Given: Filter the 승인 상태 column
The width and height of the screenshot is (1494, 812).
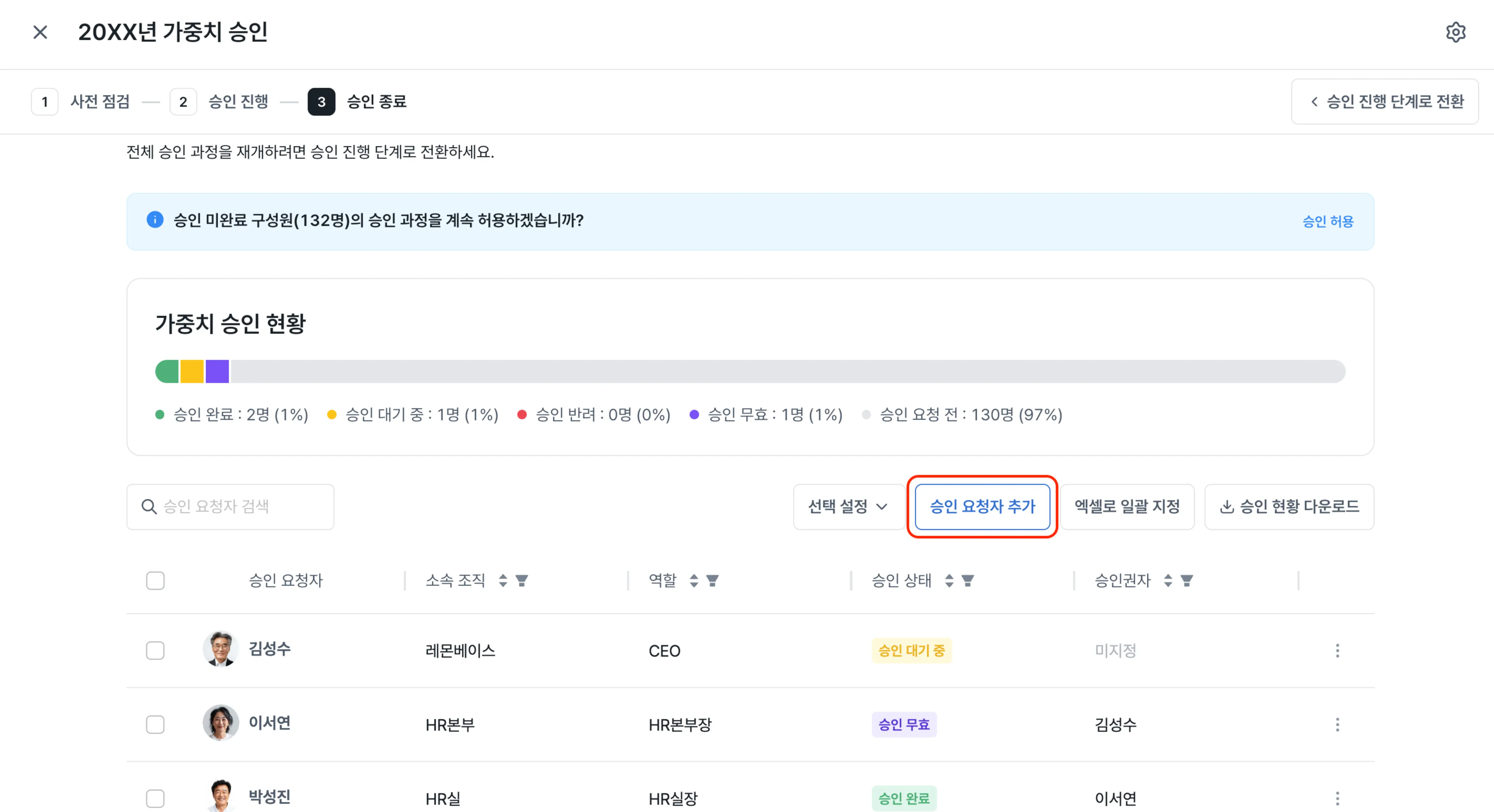Looking at the screenshot, I should (967, 581).
